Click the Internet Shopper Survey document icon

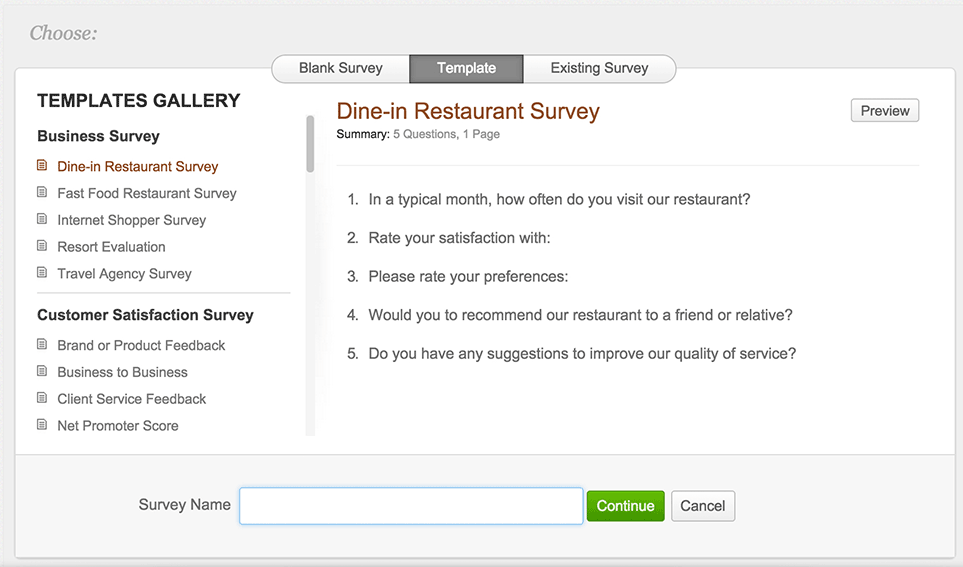tap(42, 219)
